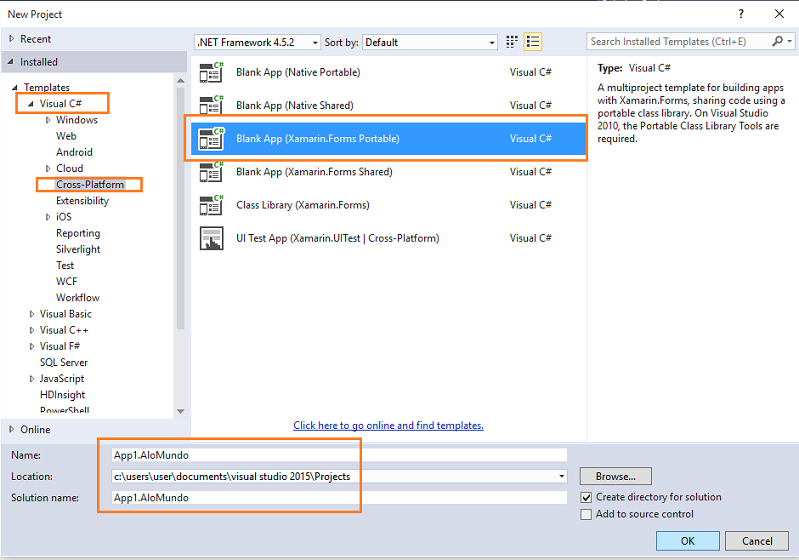This screenshot has width=799, height=560.
Task: Open the Sort by Default dropdown
Action: pyautogui.click(x=430, y=42)
